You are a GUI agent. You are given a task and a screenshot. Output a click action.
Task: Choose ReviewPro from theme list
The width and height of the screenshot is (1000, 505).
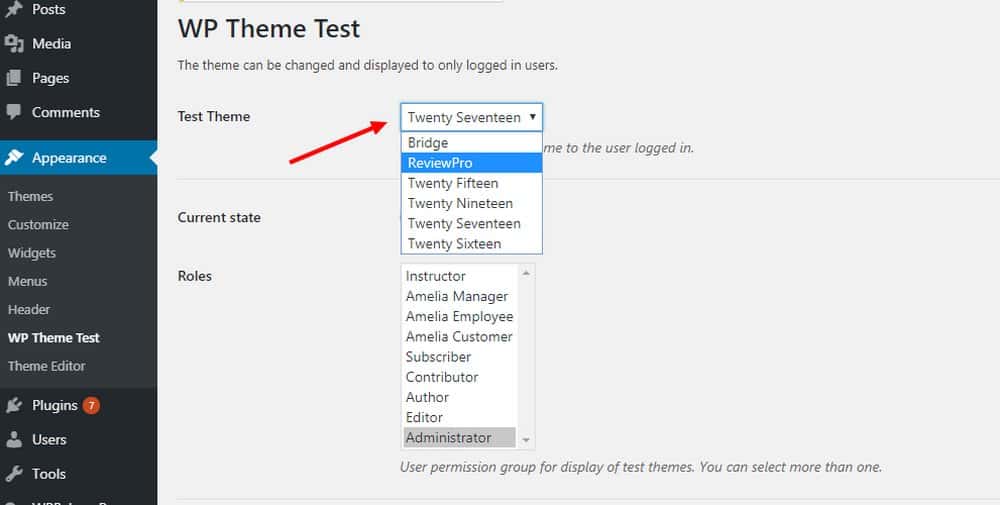coord(440,163)
